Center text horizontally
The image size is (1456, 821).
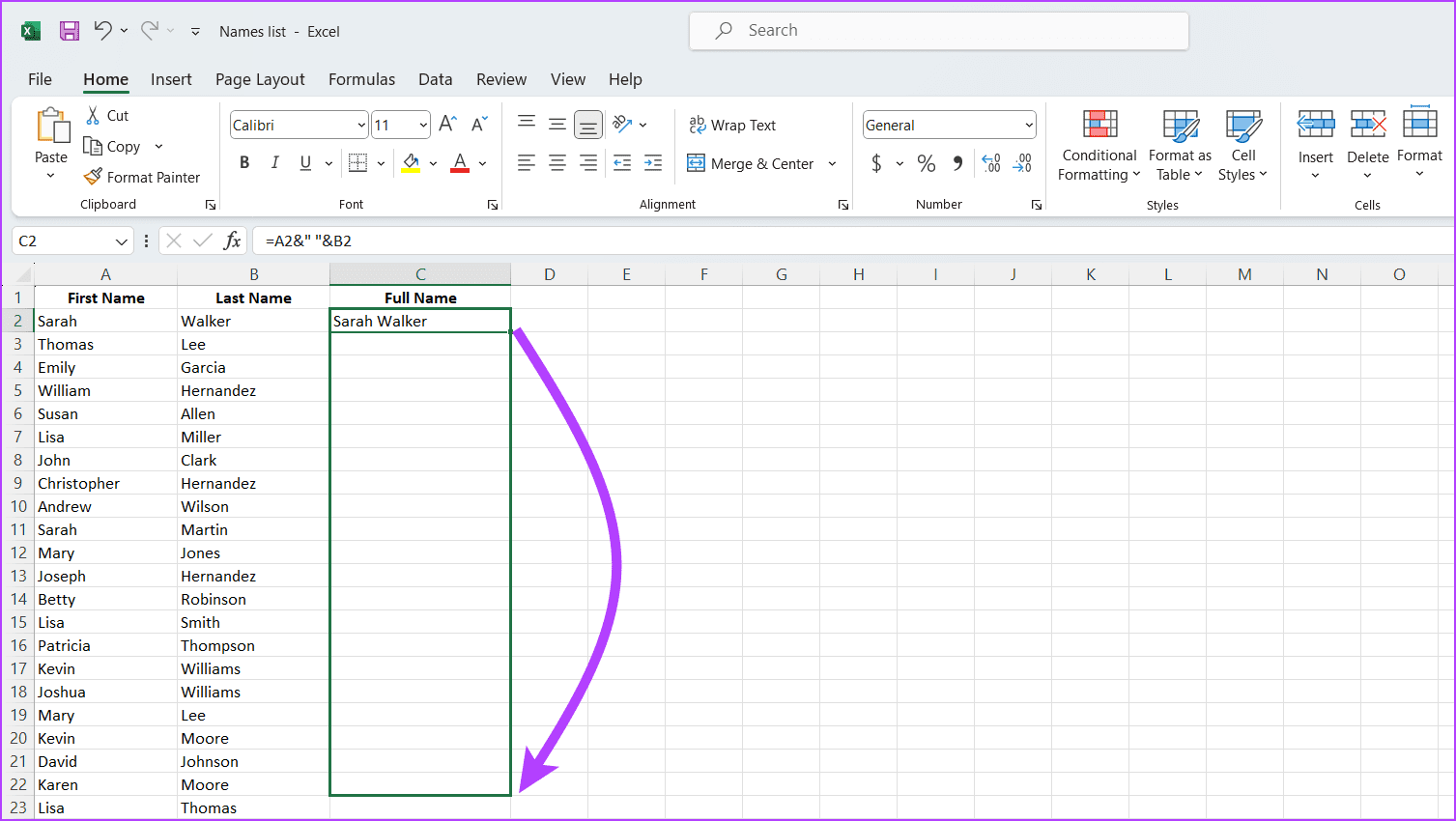557,163
